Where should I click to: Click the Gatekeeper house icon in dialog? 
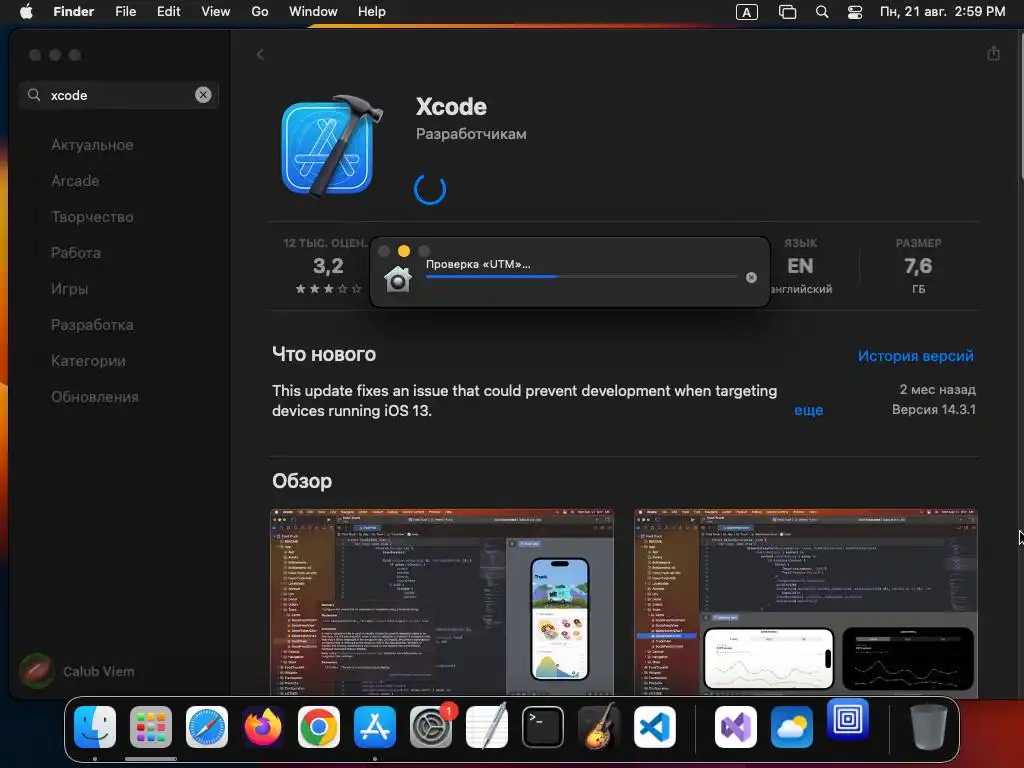click(x=398, y=279)
